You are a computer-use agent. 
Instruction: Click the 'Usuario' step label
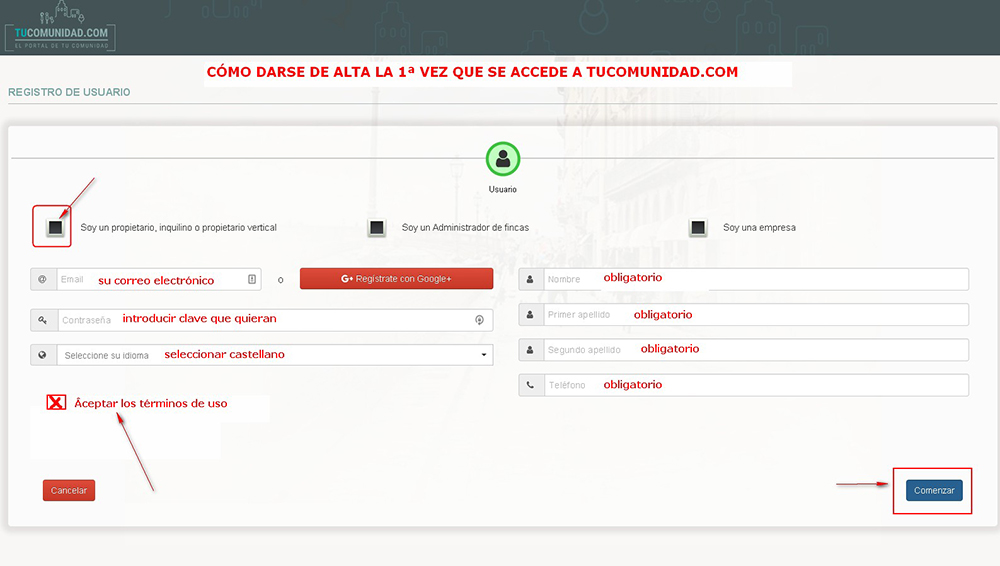pos(503,190)
